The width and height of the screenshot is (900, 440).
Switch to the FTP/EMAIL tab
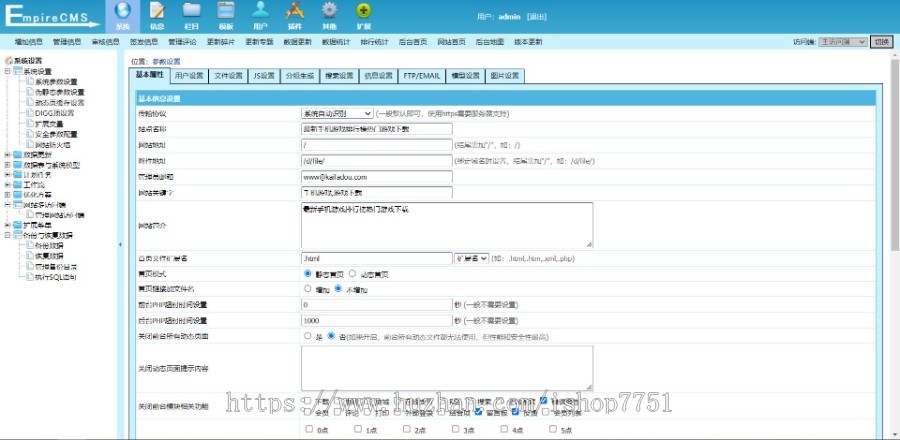(421, 76)
